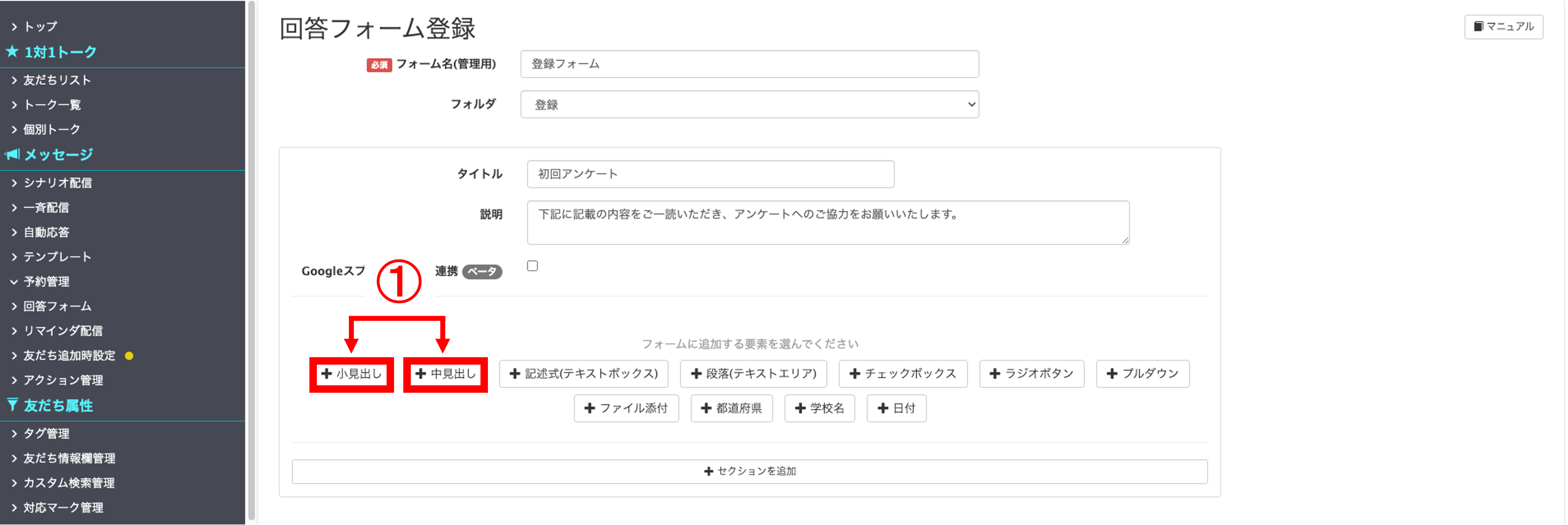Click the メッセージ section header
Image resolution: width=1568 pixels, height=525 pixels.
(x=58, y=155)
